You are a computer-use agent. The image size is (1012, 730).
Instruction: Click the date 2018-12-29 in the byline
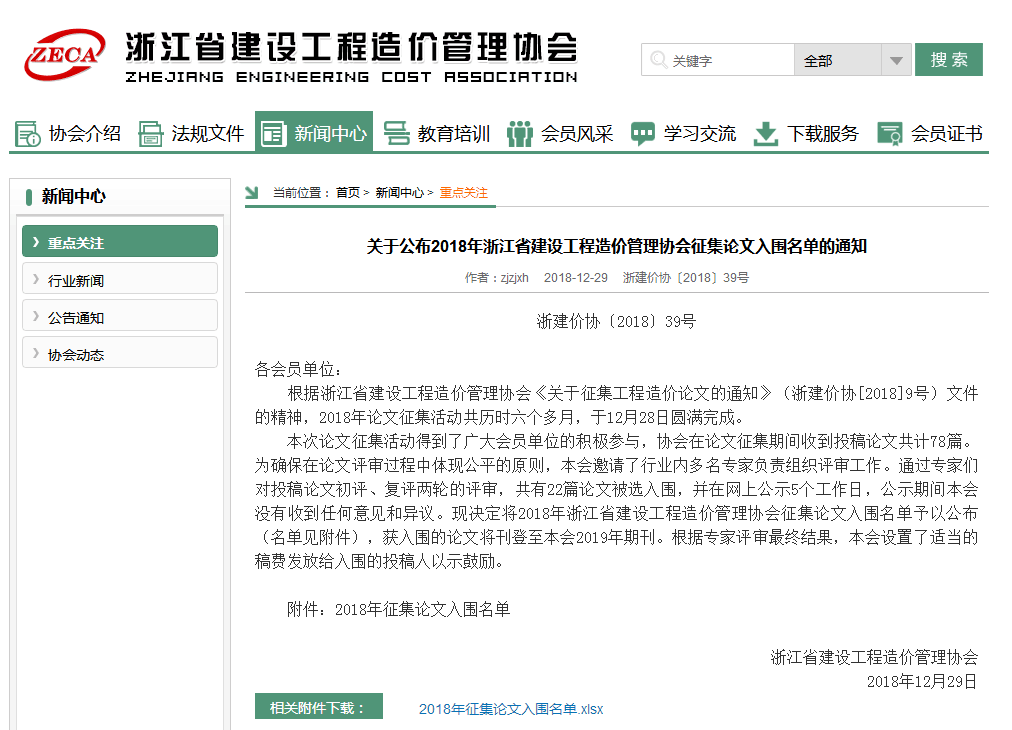576,278
